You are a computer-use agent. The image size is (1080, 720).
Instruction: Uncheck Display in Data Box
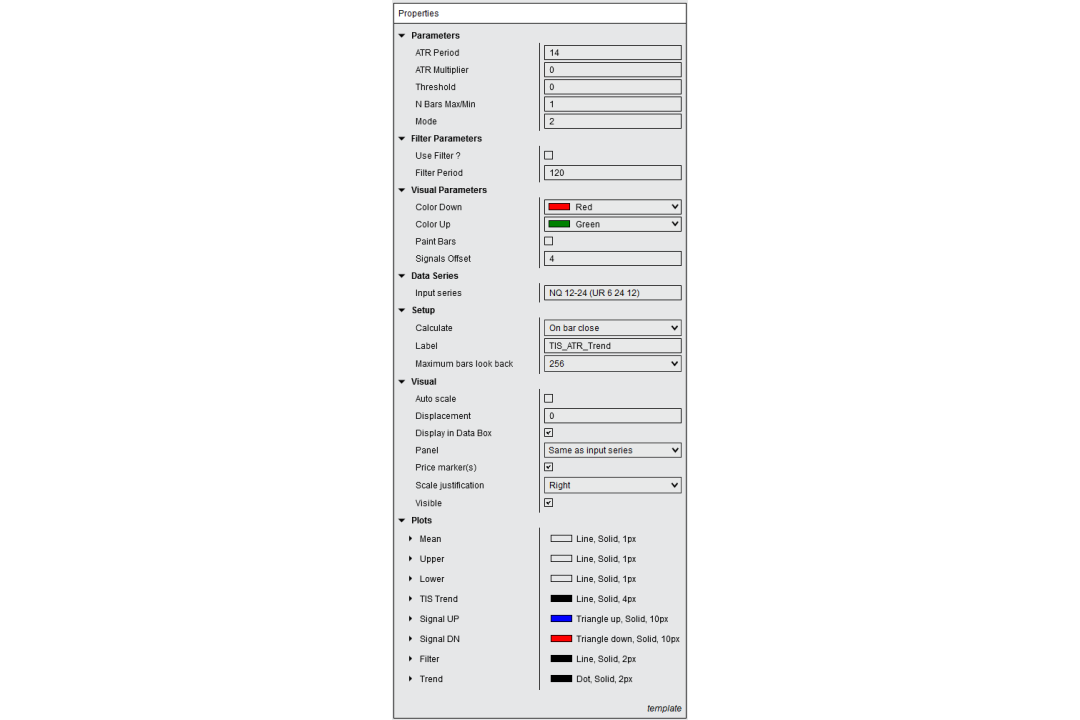coord(548,433)
